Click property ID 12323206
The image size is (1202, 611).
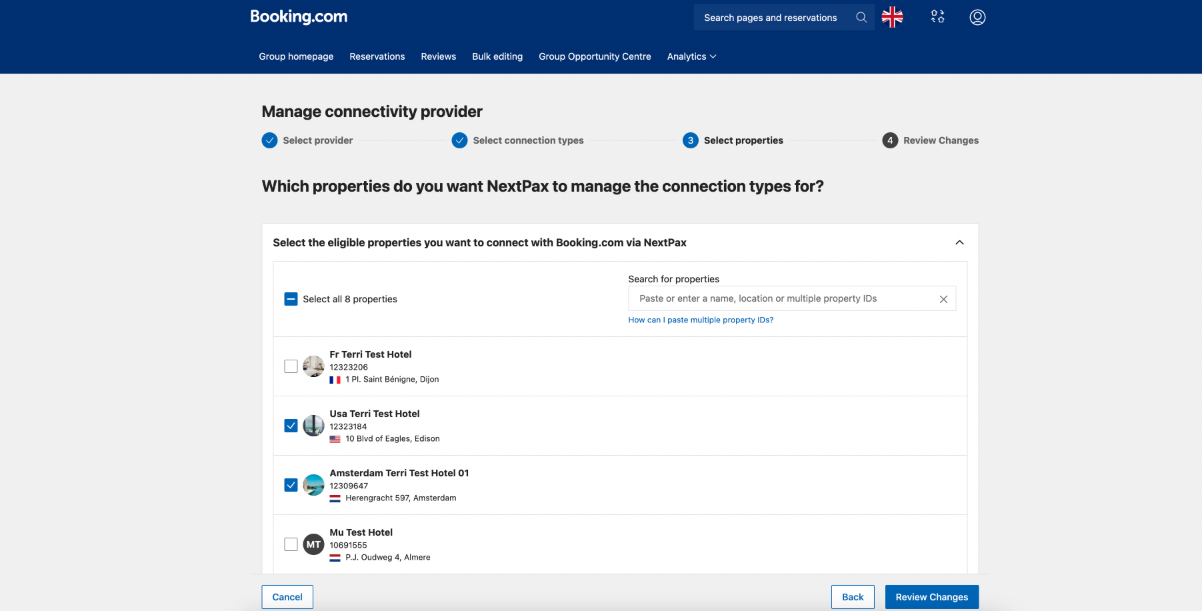pos(349,367)
